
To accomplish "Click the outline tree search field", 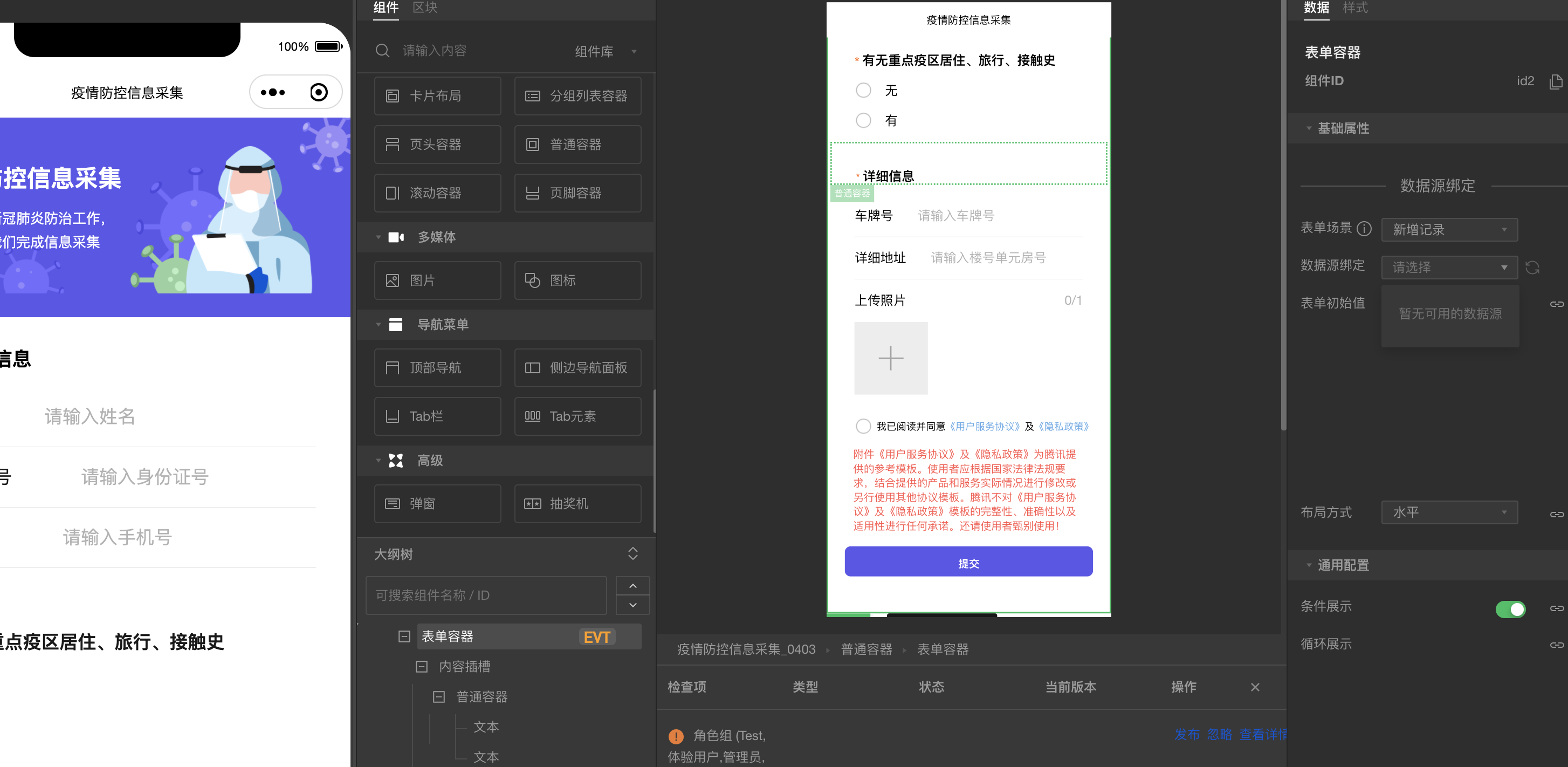I will tap(486, 595).
